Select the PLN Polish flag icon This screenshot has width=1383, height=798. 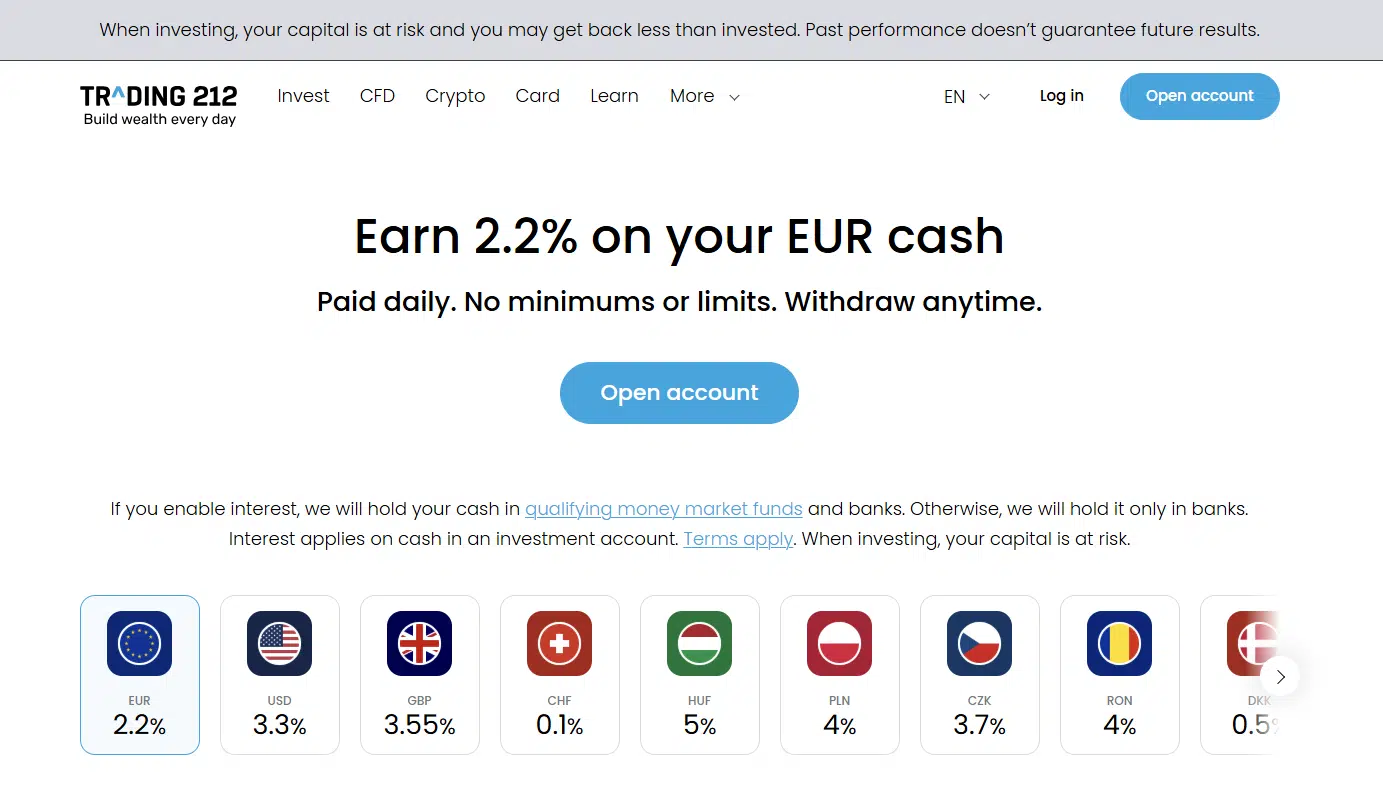tap(840, 643)
